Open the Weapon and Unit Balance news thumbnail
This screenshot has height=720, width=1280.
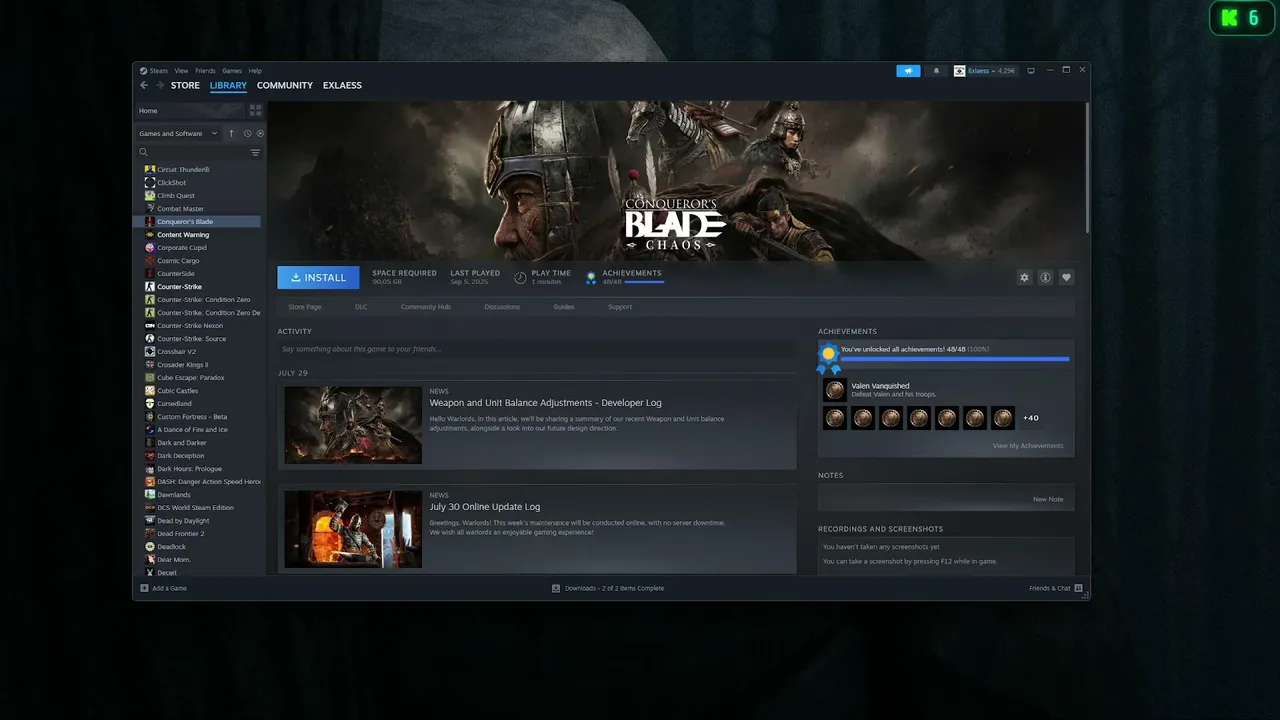353,425
